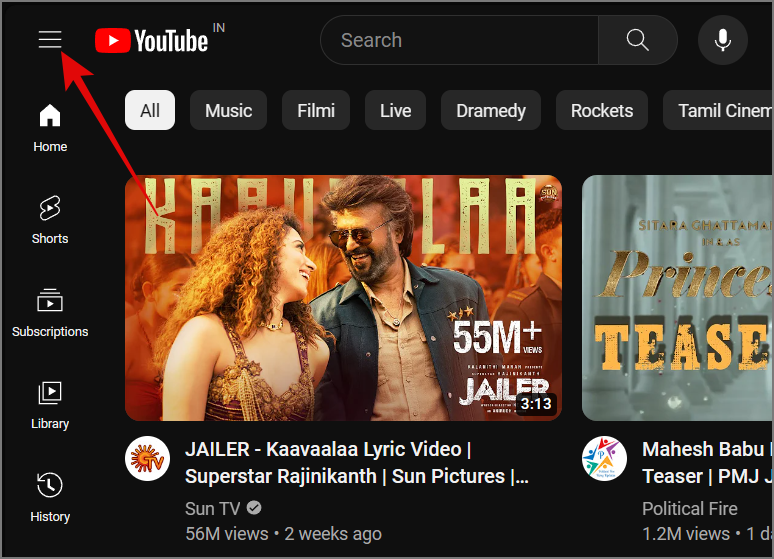Select the Music filter chip
Screen dimensions: 774x559
[x=229, y=110]
